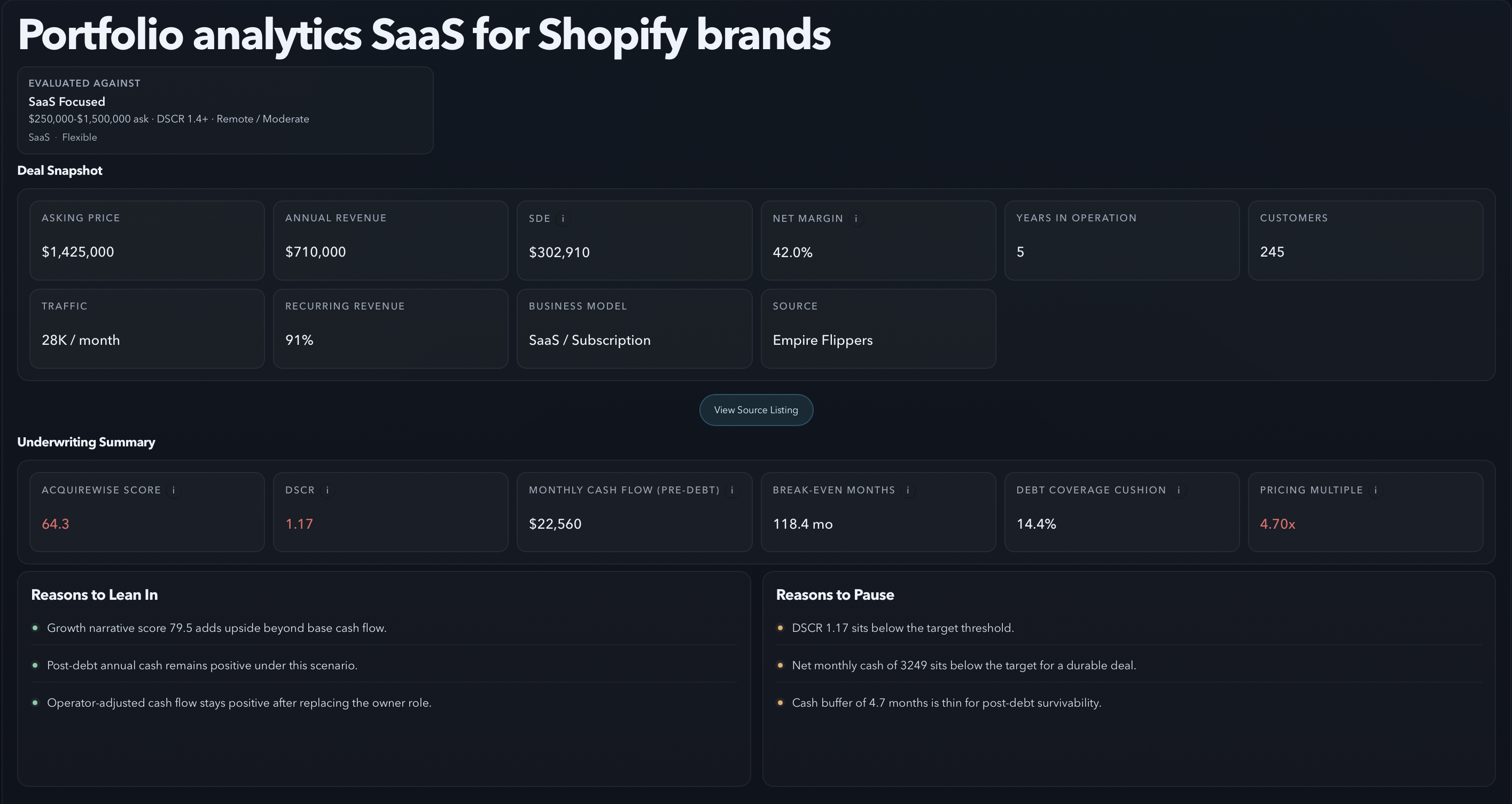Click the Net monthly cash of 3249 reason
Viewport: 1512px width, 804px height.
pos(964,666)
